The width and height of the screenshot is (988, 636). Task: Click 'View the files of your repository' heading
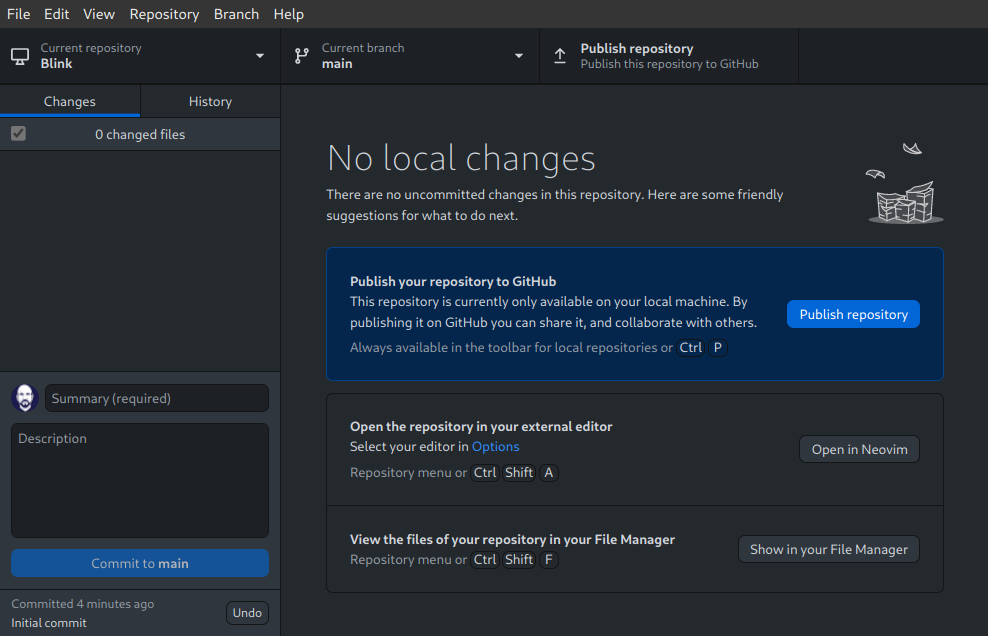pos(512,539)
